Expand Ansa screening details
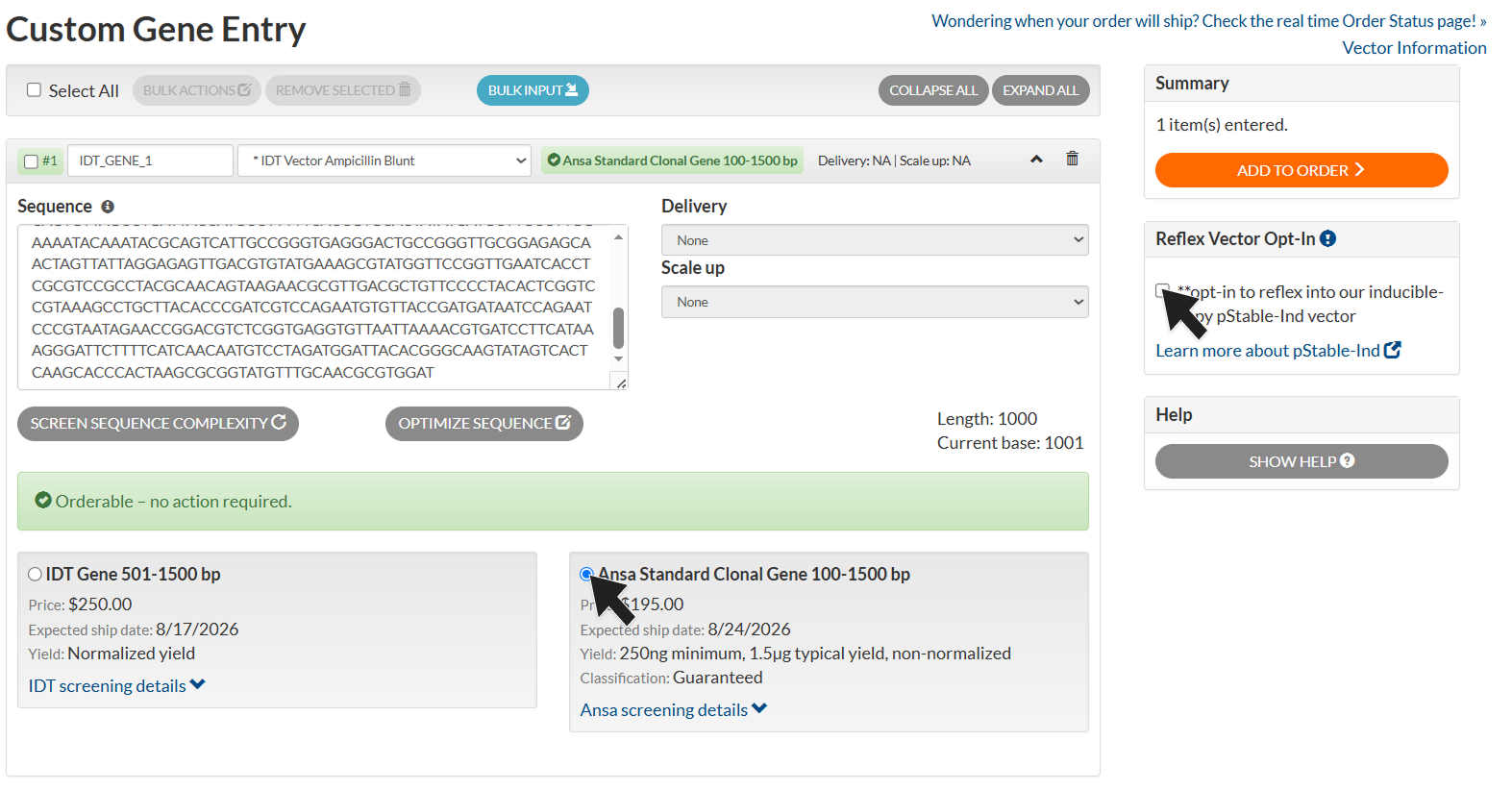 point(673,709)
